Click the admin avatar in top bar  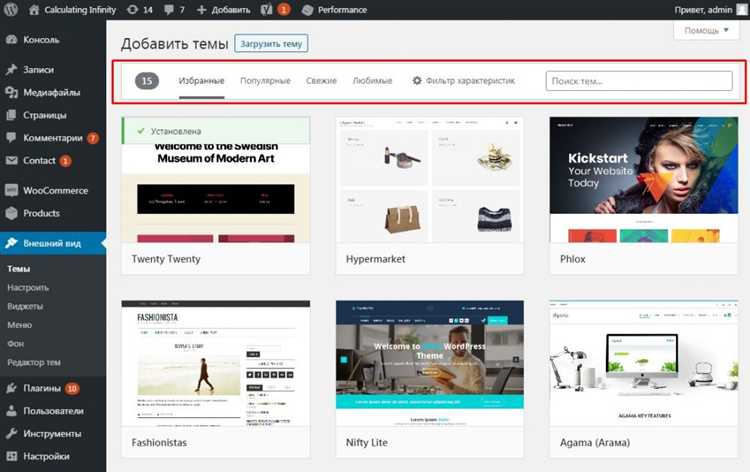(x=742, y=10)
